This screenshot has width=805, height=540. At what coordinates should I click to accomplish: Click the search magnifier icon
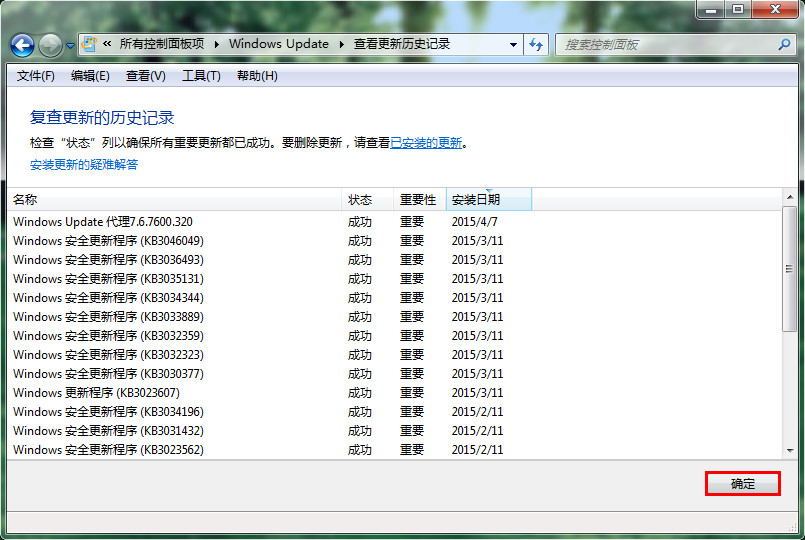click(x=784, y=45)
